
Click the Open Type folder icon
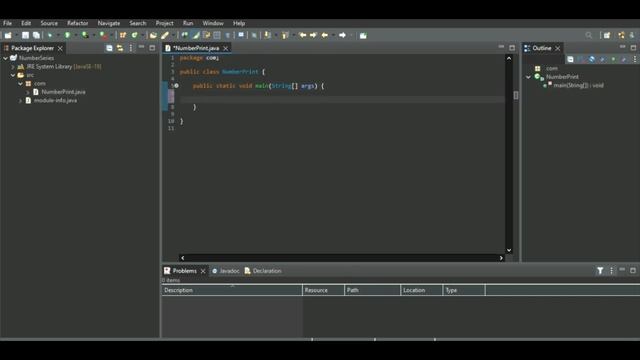153,36
